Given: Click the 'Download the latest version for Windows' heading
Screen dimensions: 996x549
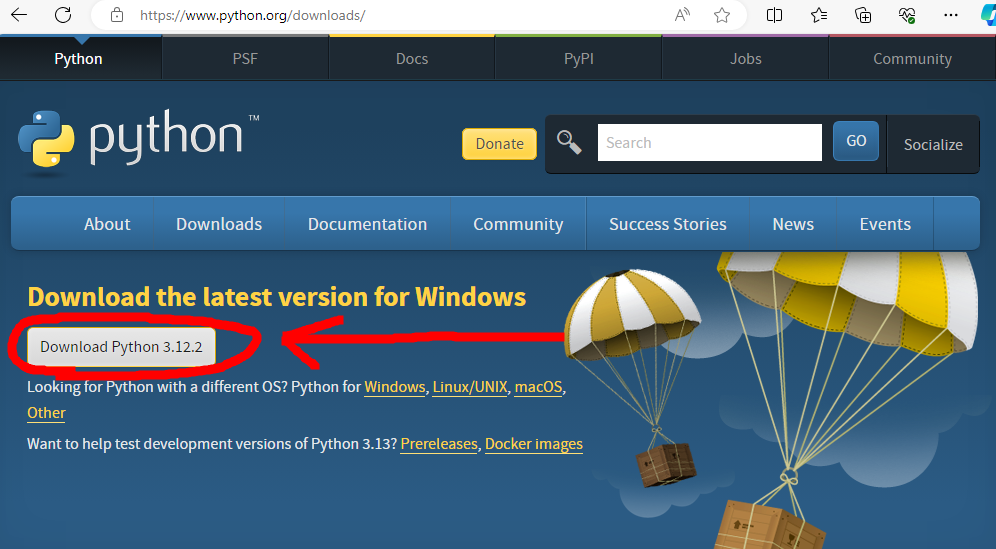Looking at the screenshot, I should (x=277, y=297).
